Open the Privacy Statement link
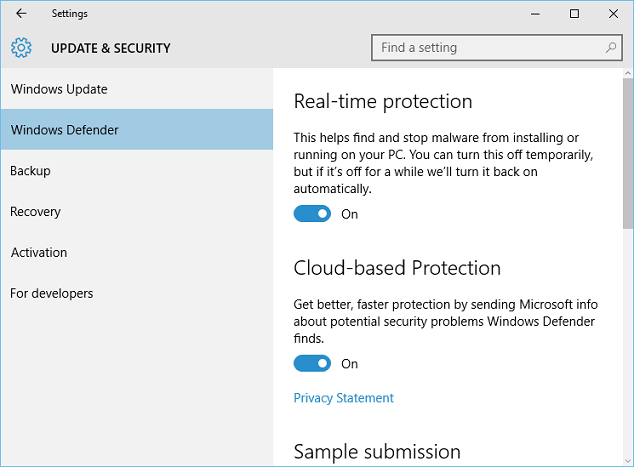Image resolution: width=634 pixels, height=467 pixels. point(343,398)
